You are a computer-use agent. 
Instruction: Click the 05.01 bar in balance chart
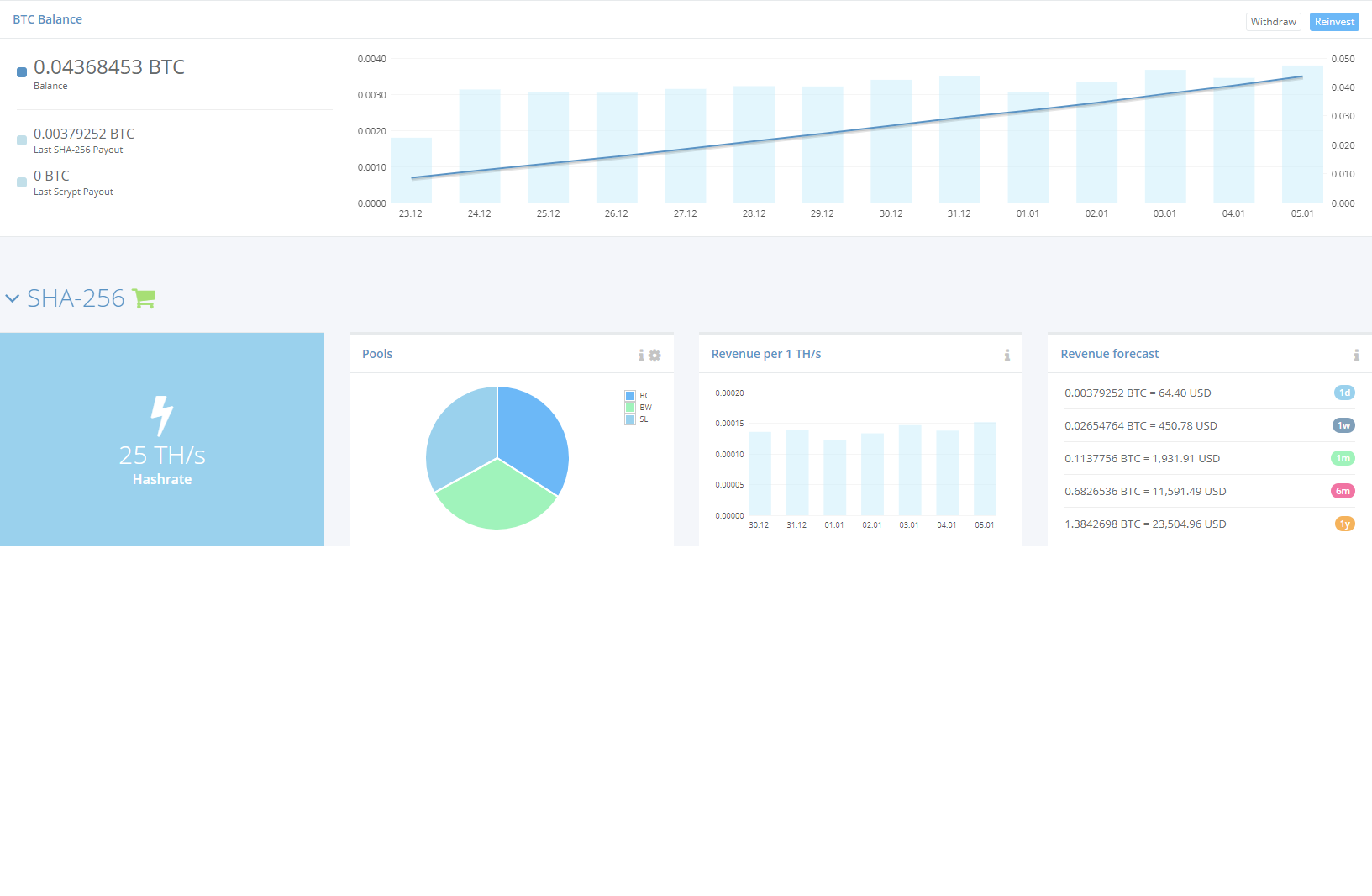coord(1302,134)
